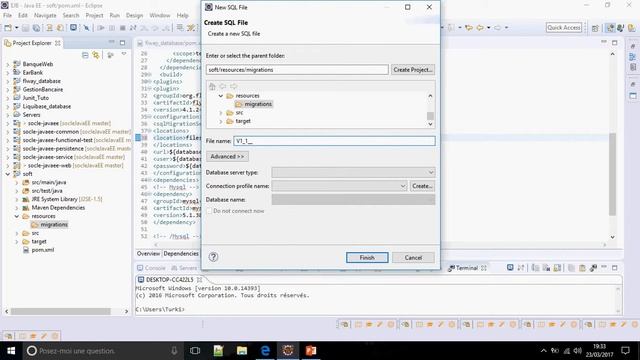The height and width of the screenshot is (360, 640).
Task: Switch to the Terminal tab
Action: [x=467, y=268]
